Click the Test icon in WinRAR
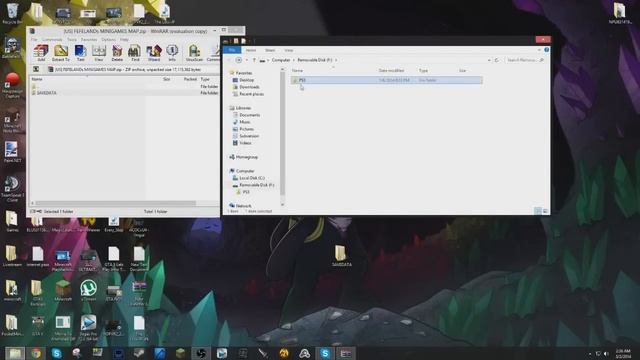640x360 pixels. pos(80,53)
